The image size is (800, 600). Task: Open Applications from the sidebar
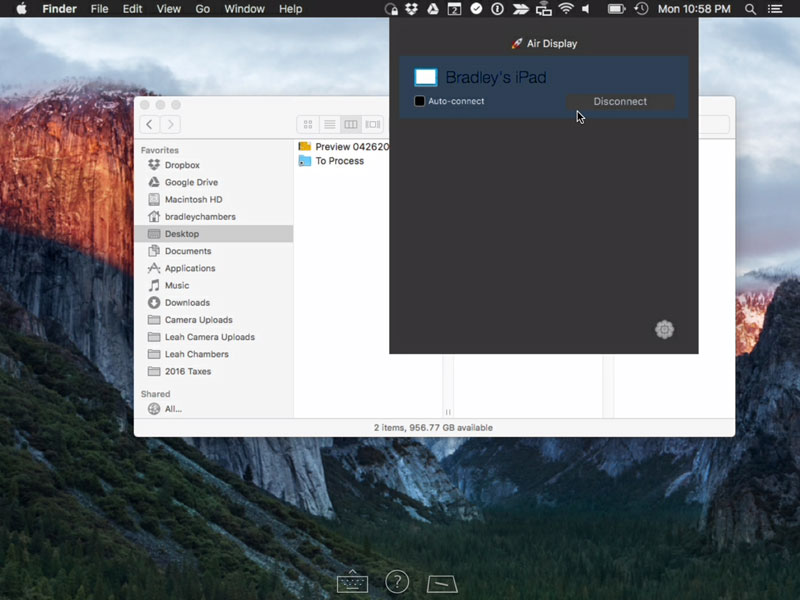coord(214,268)
